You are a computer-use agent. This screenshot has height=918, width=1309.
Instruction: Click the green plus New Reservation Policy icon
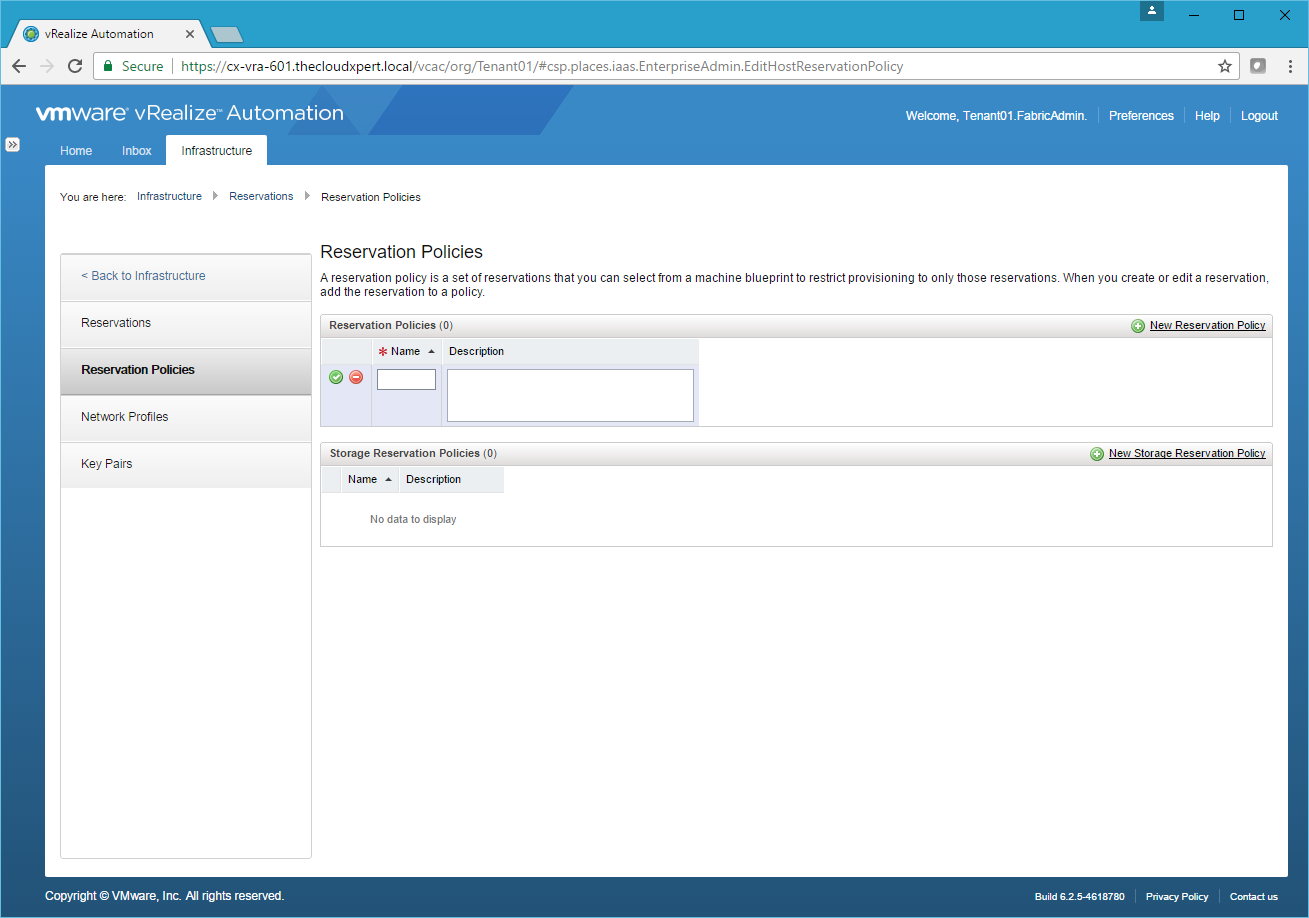click(1138, 326)
